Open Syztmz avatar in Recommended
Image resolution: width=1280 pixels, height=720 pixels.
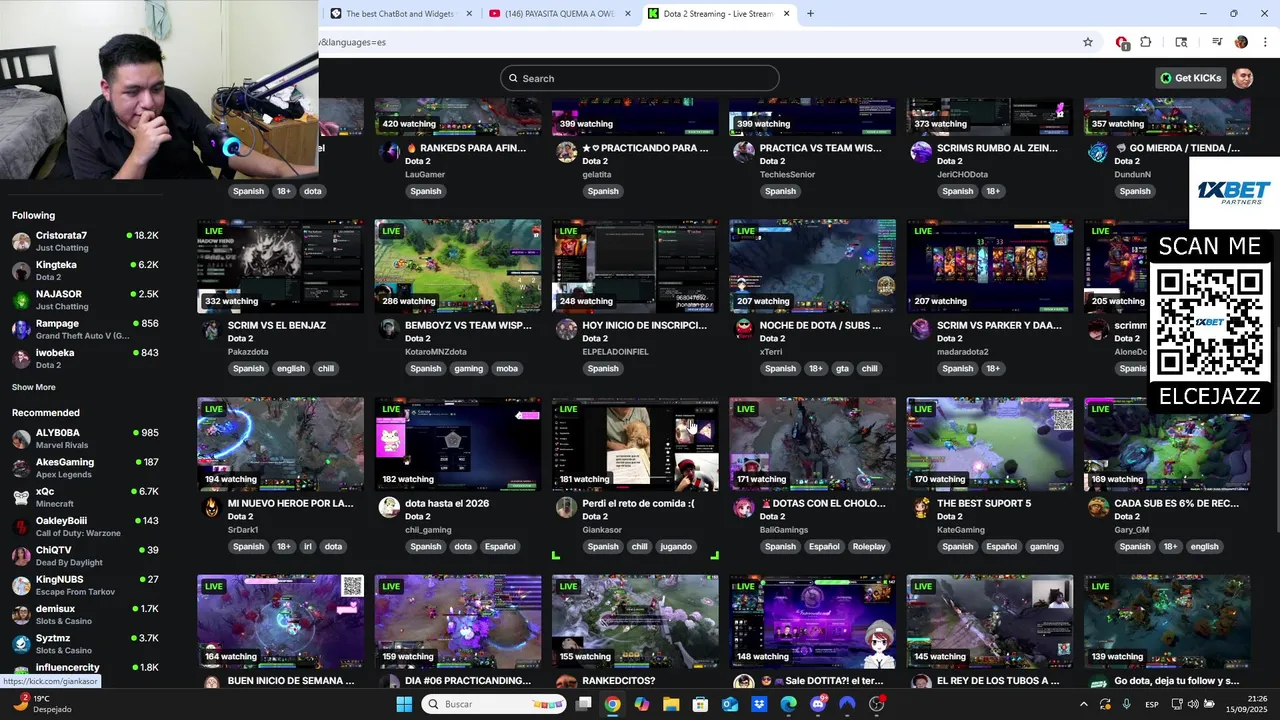coord(21,643)
